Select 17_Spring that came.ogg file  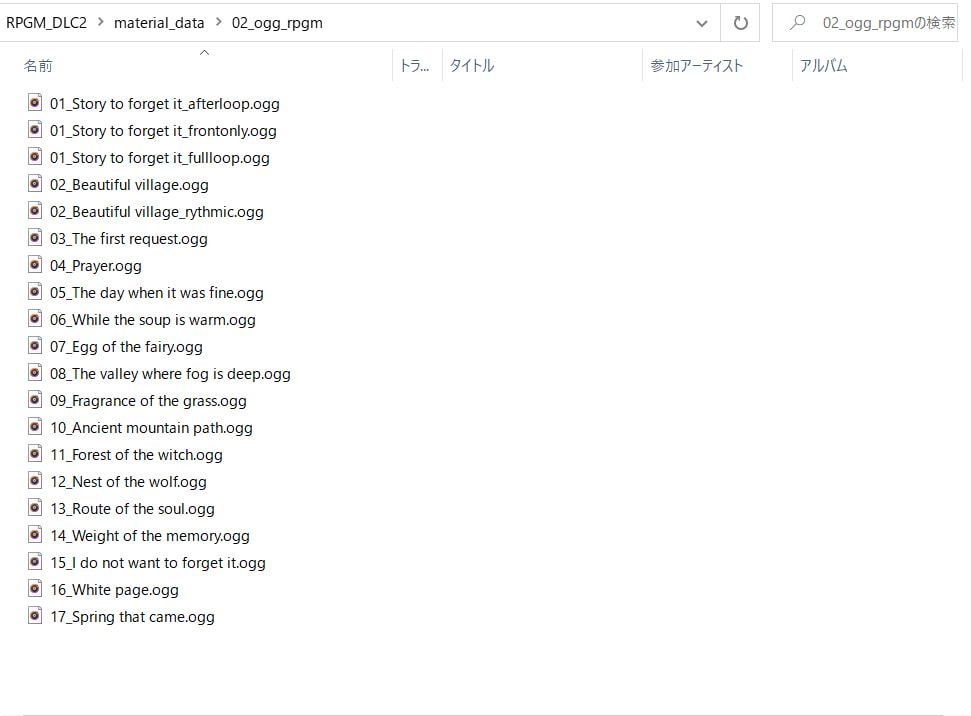[x=132, y=616]
